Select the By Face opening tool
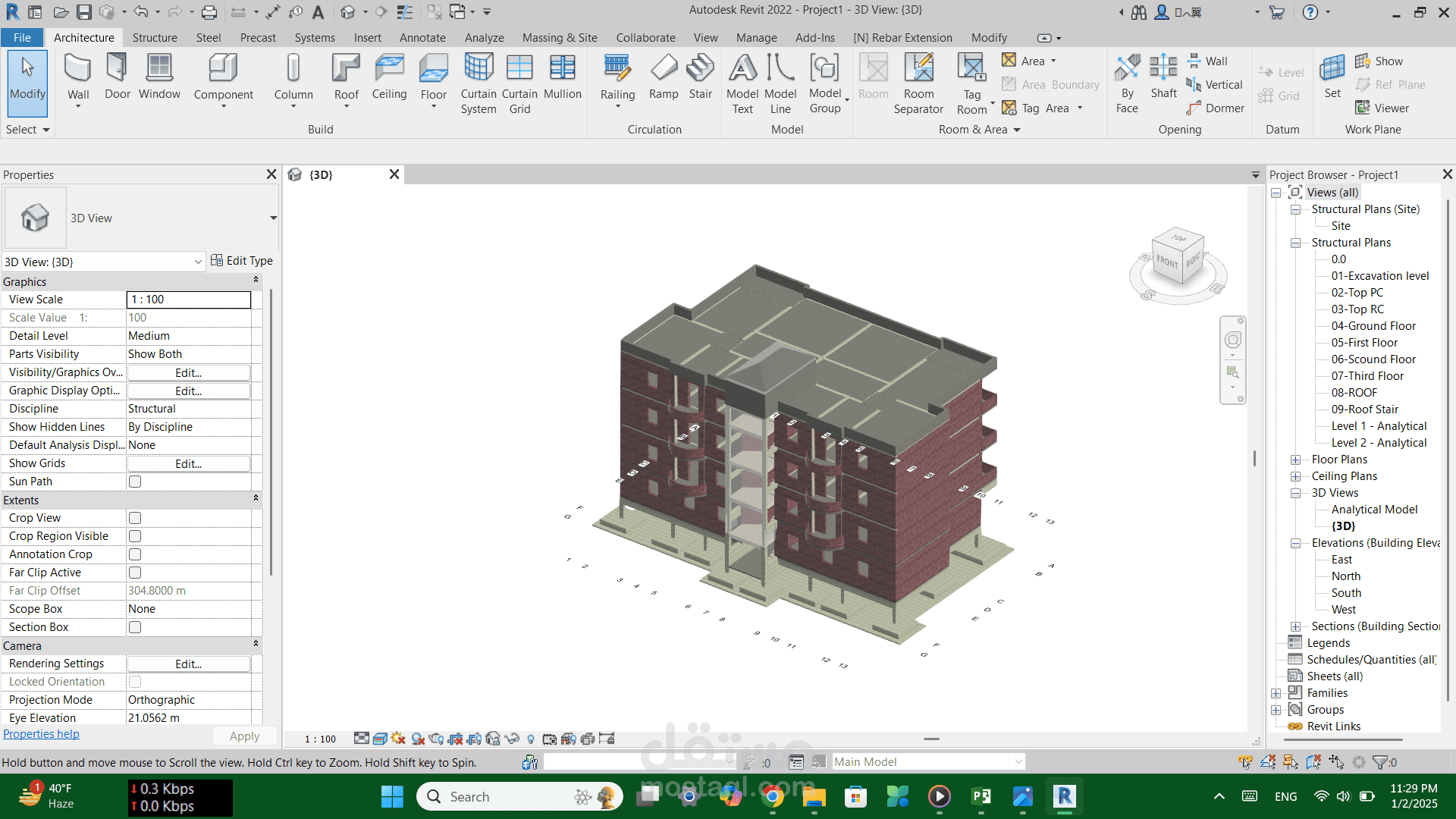 click(x=1127, y=83)
